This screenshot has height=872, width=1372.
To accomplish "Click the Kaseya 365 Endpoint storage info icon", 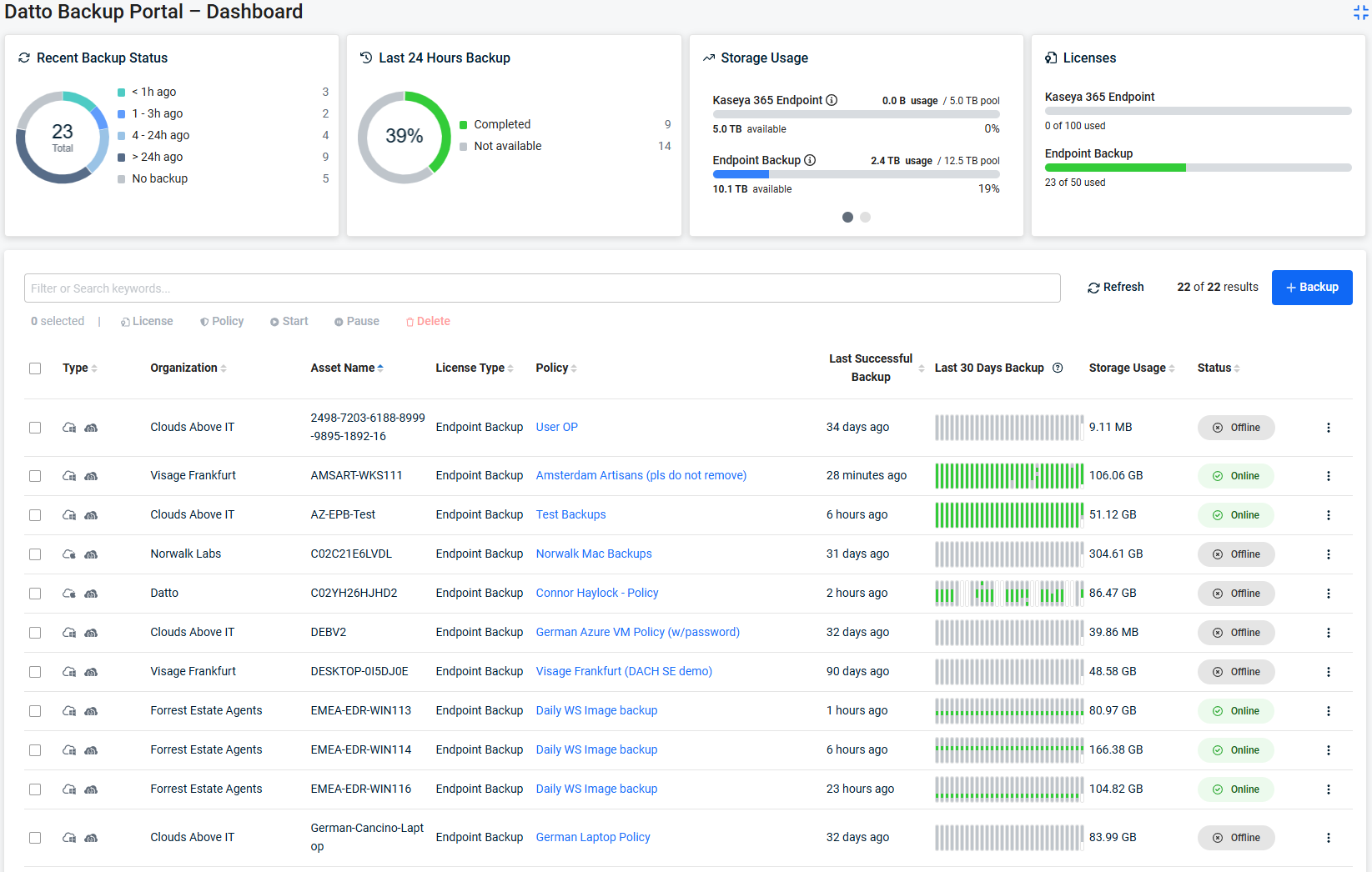I will click(x=832, y=100).
